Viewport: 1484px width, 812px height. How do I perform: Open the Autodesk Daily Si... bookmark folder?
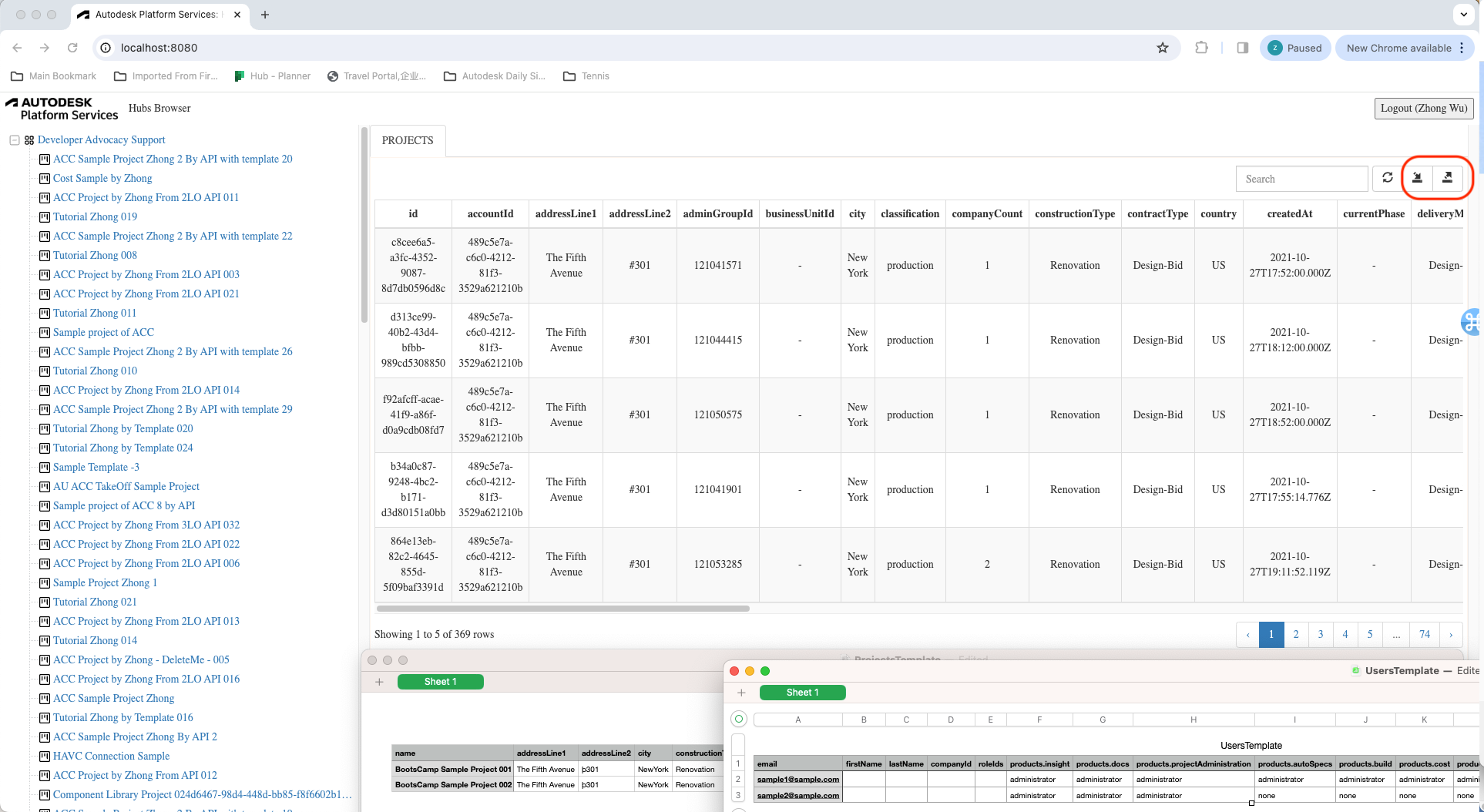click(x=495, y=76)
